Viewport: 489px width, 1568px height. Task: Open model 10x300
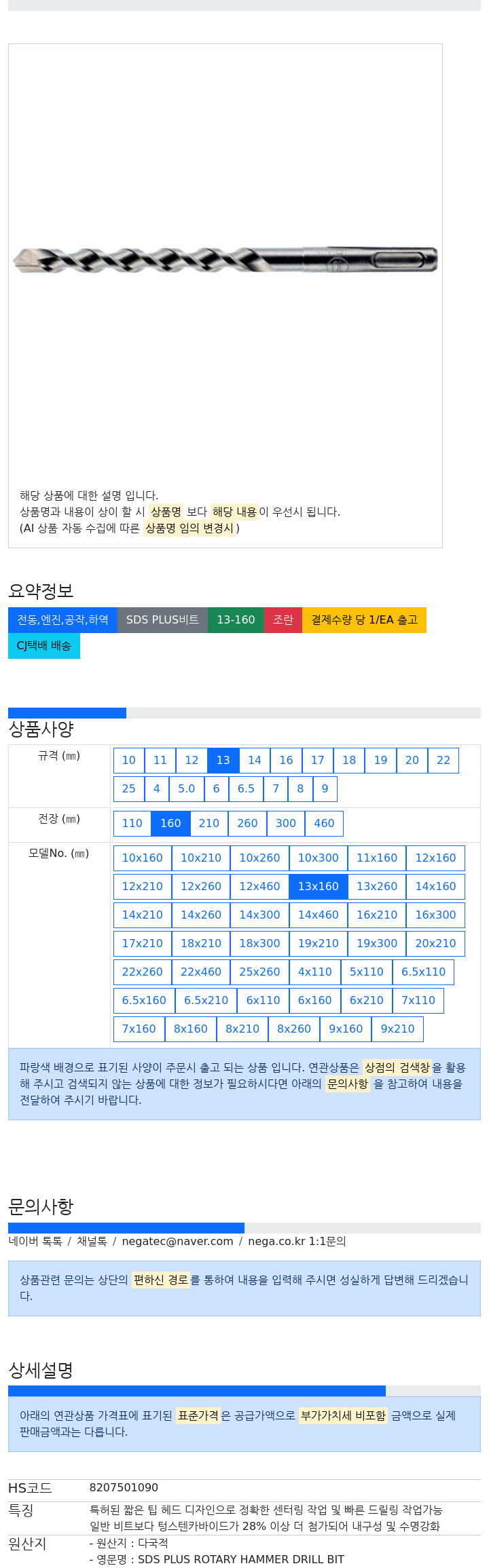(x=319, y=858)
